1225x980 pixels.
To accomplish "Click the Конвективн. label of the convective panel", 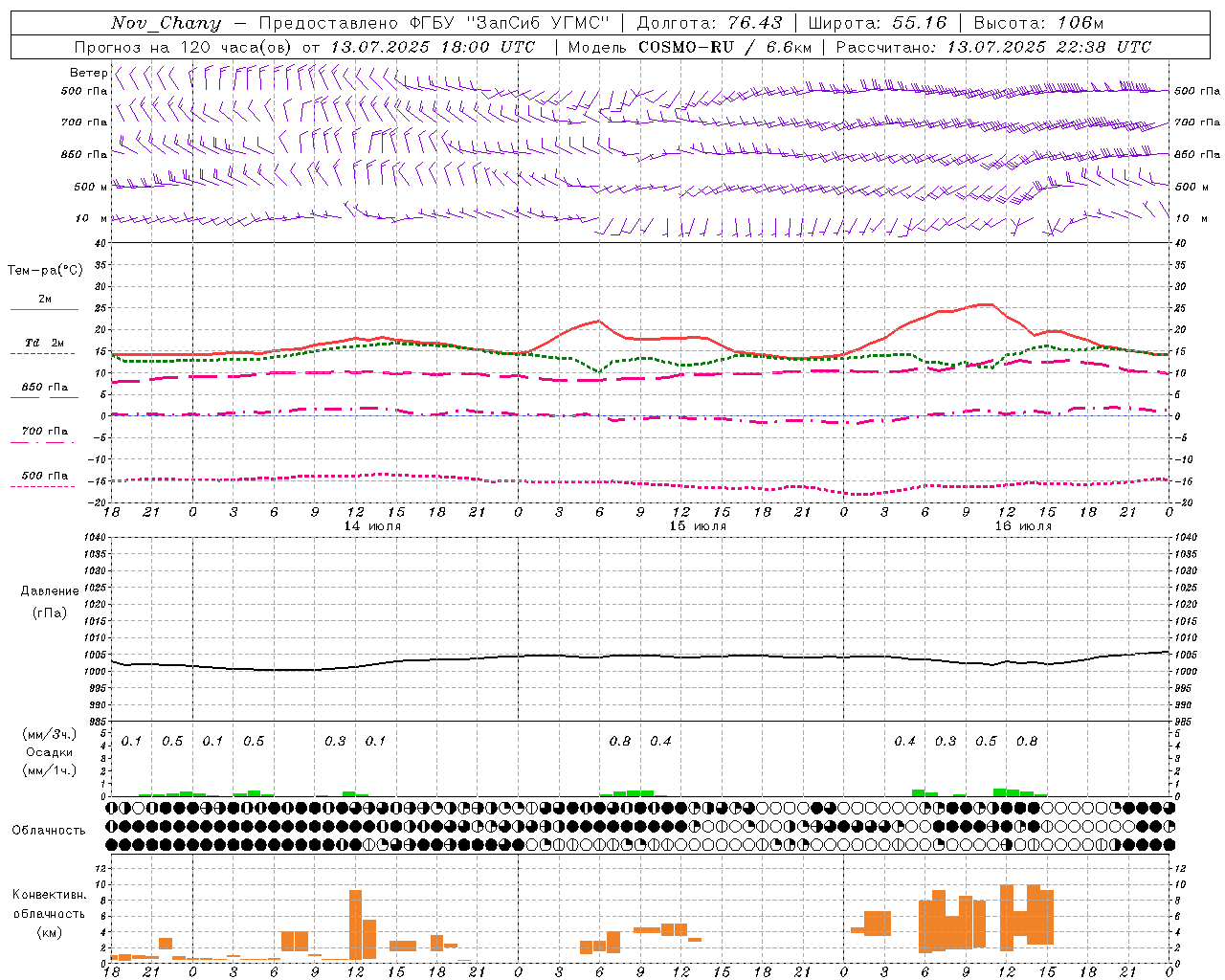I will click(x=50, y=895).
